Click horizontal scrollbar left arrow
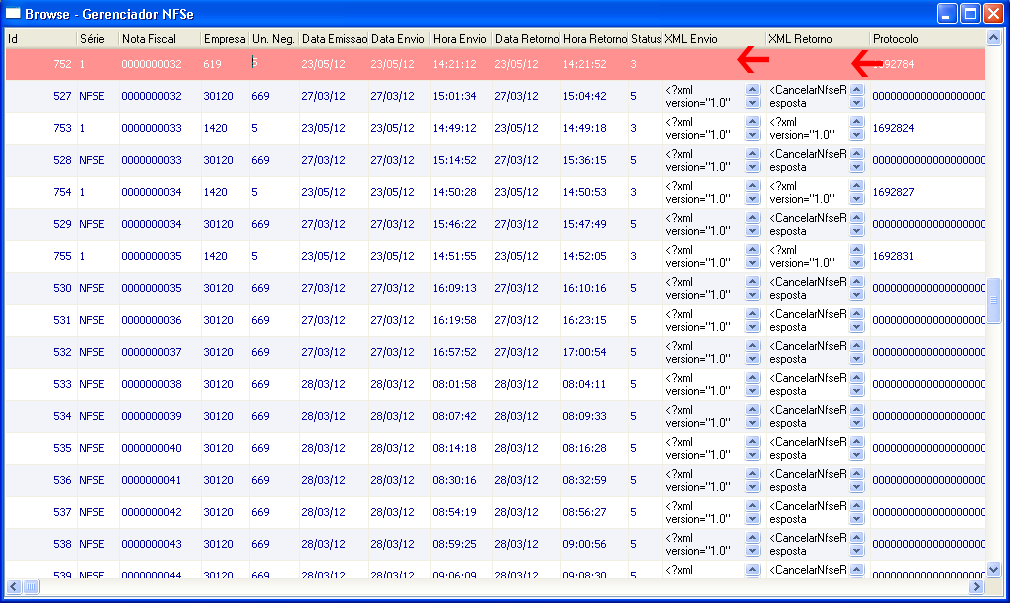Viewport: 1010px width, 603px height. point(14,586)
